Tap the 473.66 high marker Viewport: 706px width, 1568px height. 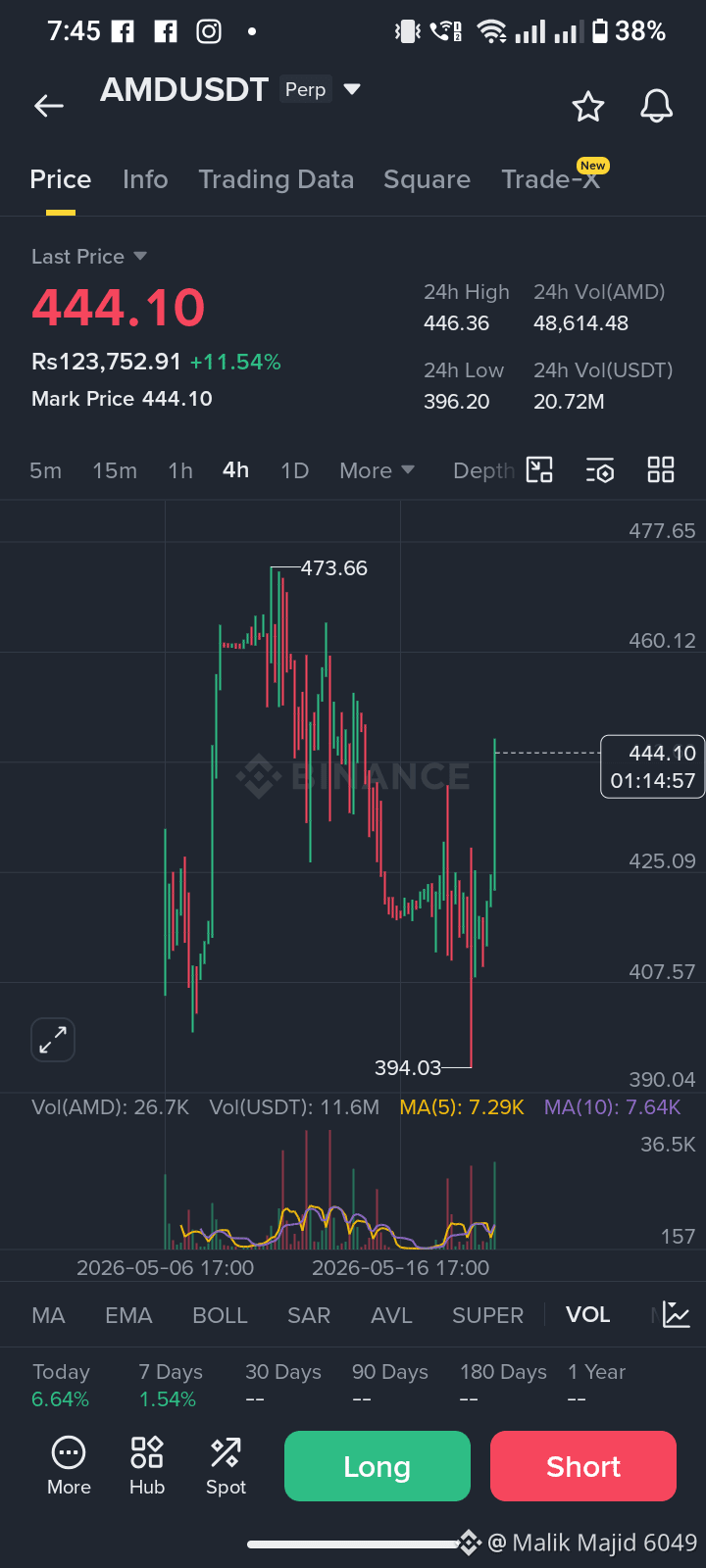pos(333,568)
